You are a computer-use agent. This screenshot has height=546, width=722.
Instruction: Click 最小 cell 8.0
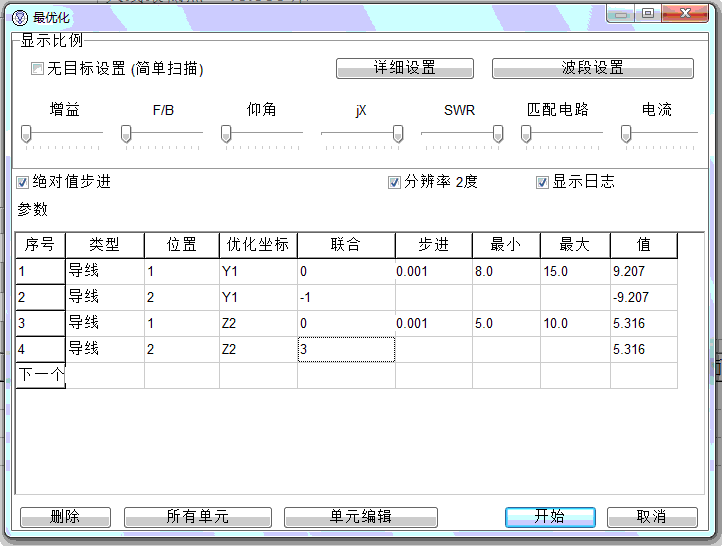[x=507, y=271]
